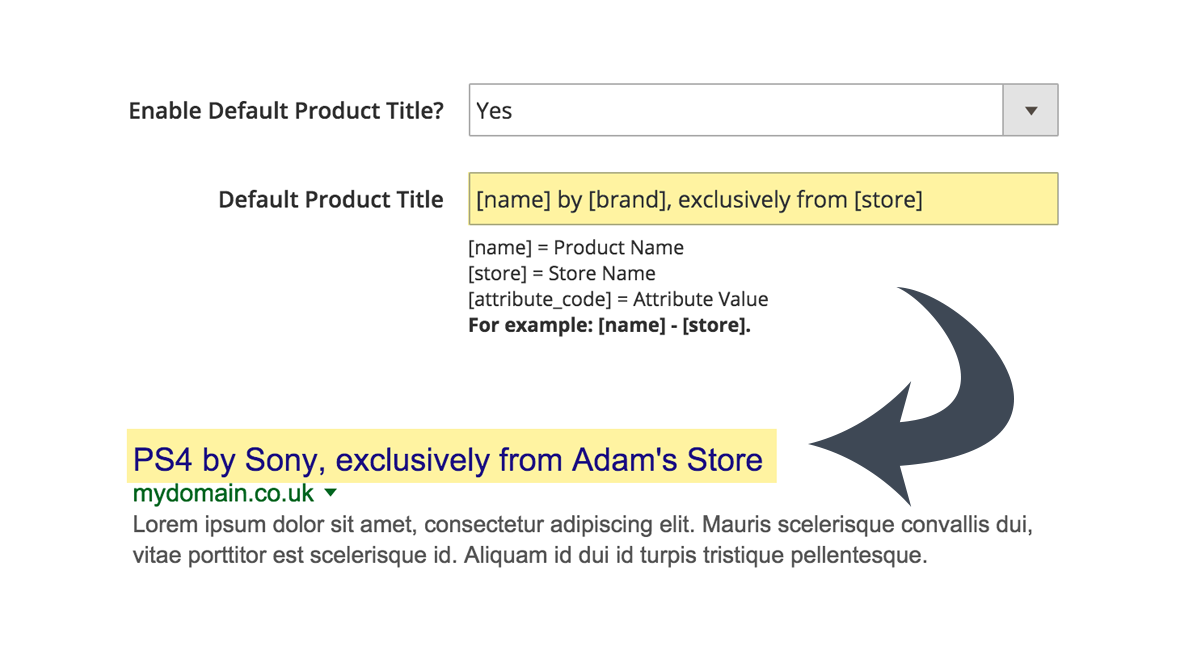Click the 'Lorem ipsum dolor sit amet' snippet line
The width and height of the screenshot is (1200, 667).
coord(582,526)
